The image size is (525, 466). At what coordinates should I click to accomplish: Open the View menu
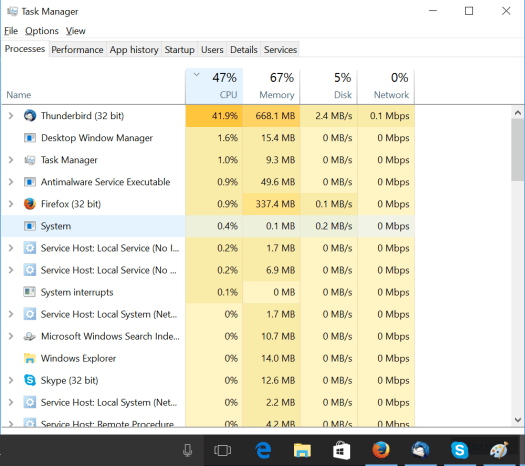click(x=76, y=31)
